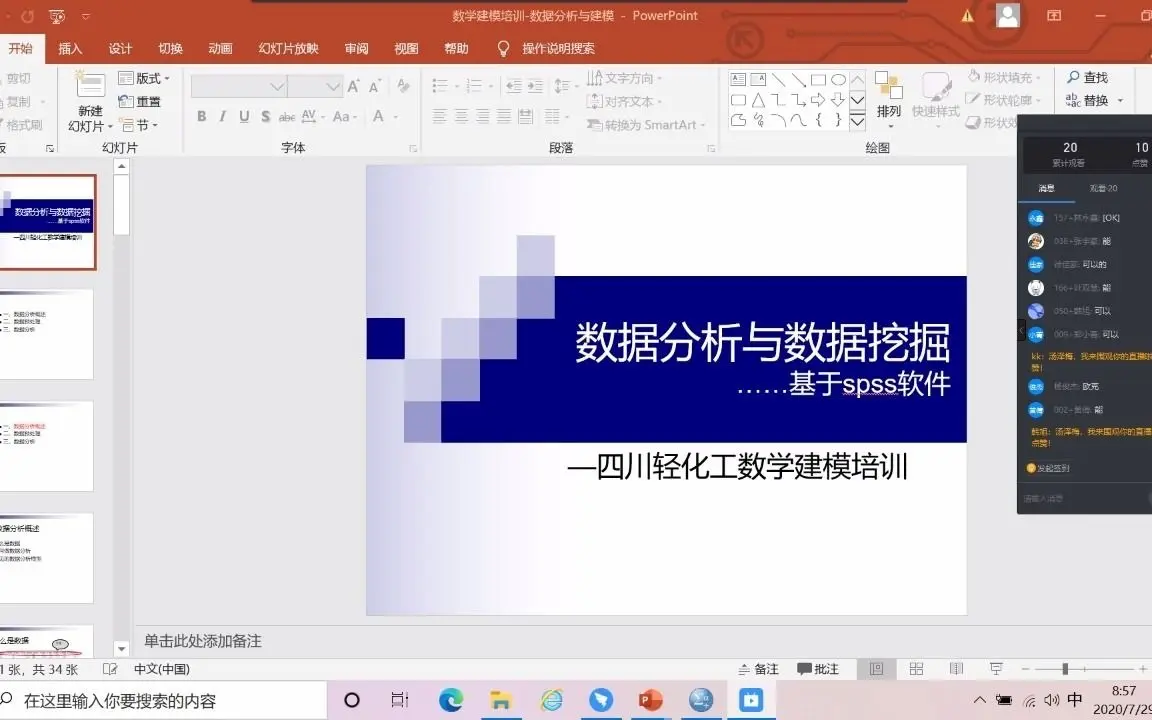Open Microsoft Edge from taskbar
This screenshot has height=720, width=1152.
[x=450, y=700]
